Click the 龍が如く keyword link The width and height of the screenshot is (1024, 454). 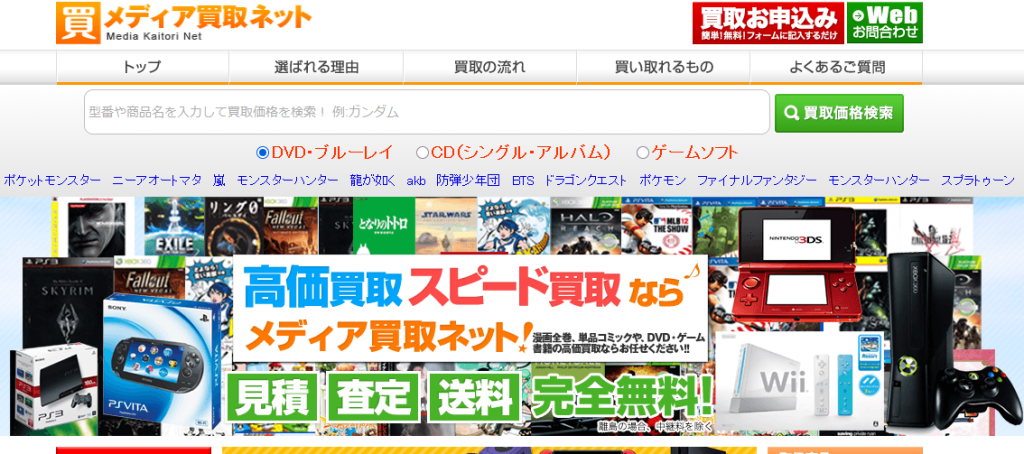pyautogui.click(x=373, y=180)
